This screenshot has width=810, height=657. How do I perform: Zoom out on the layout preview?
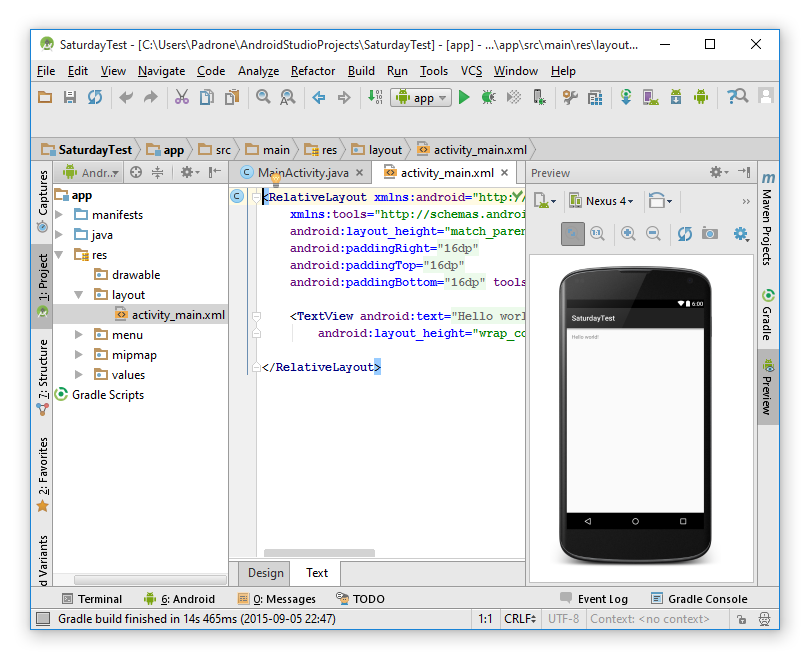pyautogui.click(x=653, y=234)
